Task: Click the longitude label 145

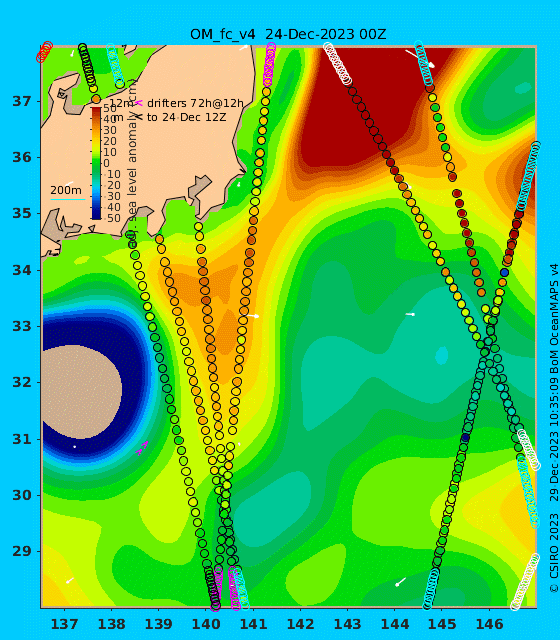Action: pyautogui.click(x=442, y=624)
